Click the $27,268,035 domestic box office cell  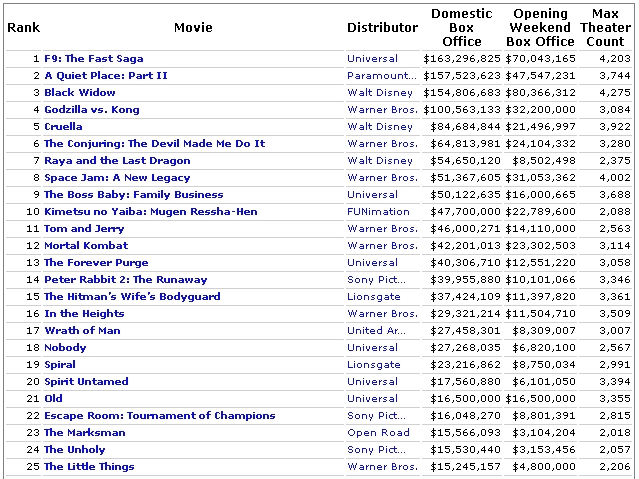465,348
